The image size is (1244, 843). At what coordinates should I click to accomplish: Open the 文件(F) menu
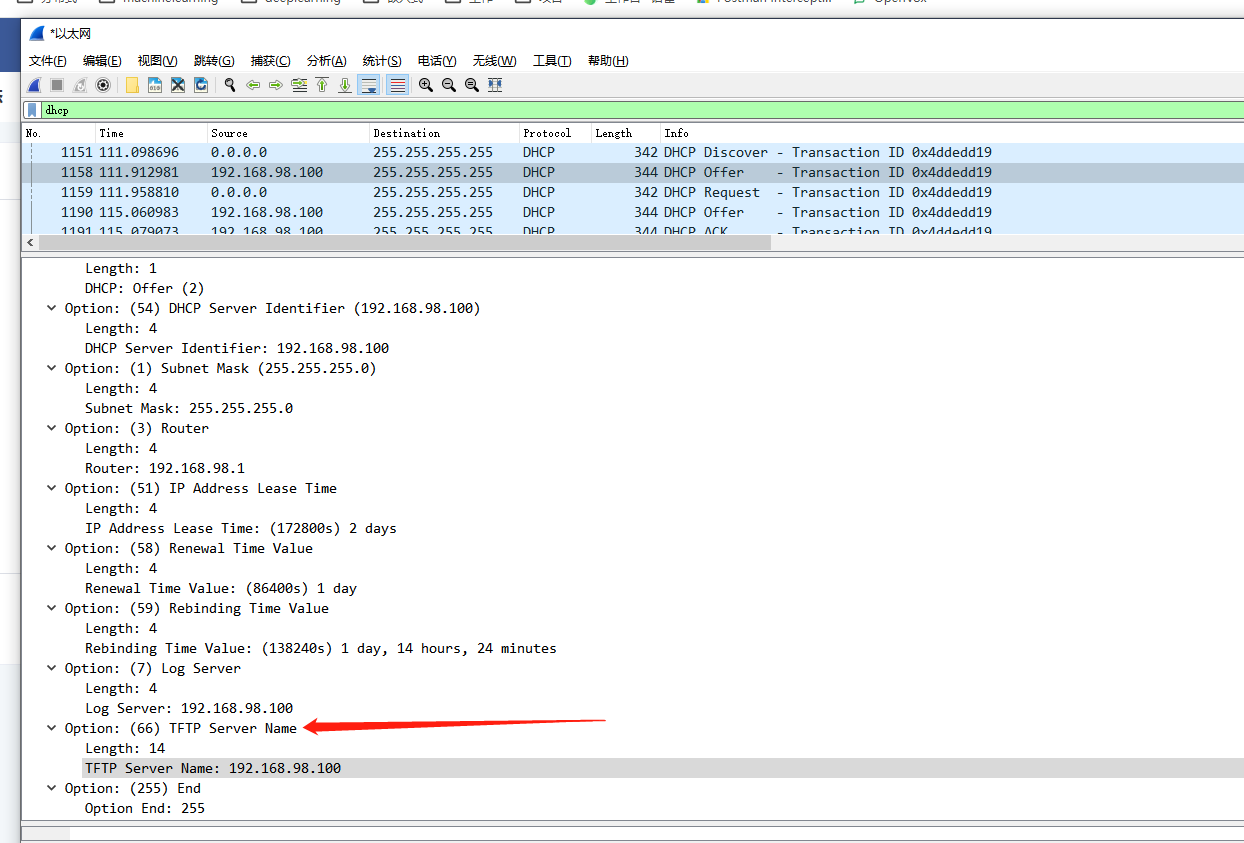pyautogui.click(x=48, y=61)
